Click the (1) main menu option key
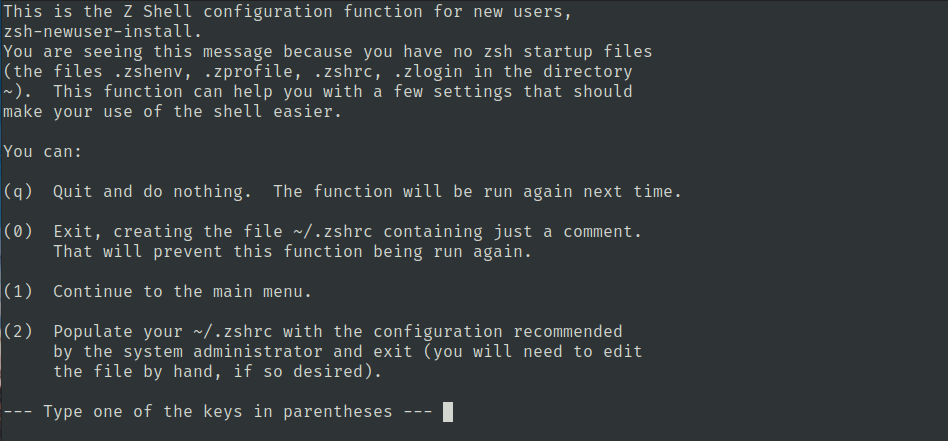 coord(18,292)
